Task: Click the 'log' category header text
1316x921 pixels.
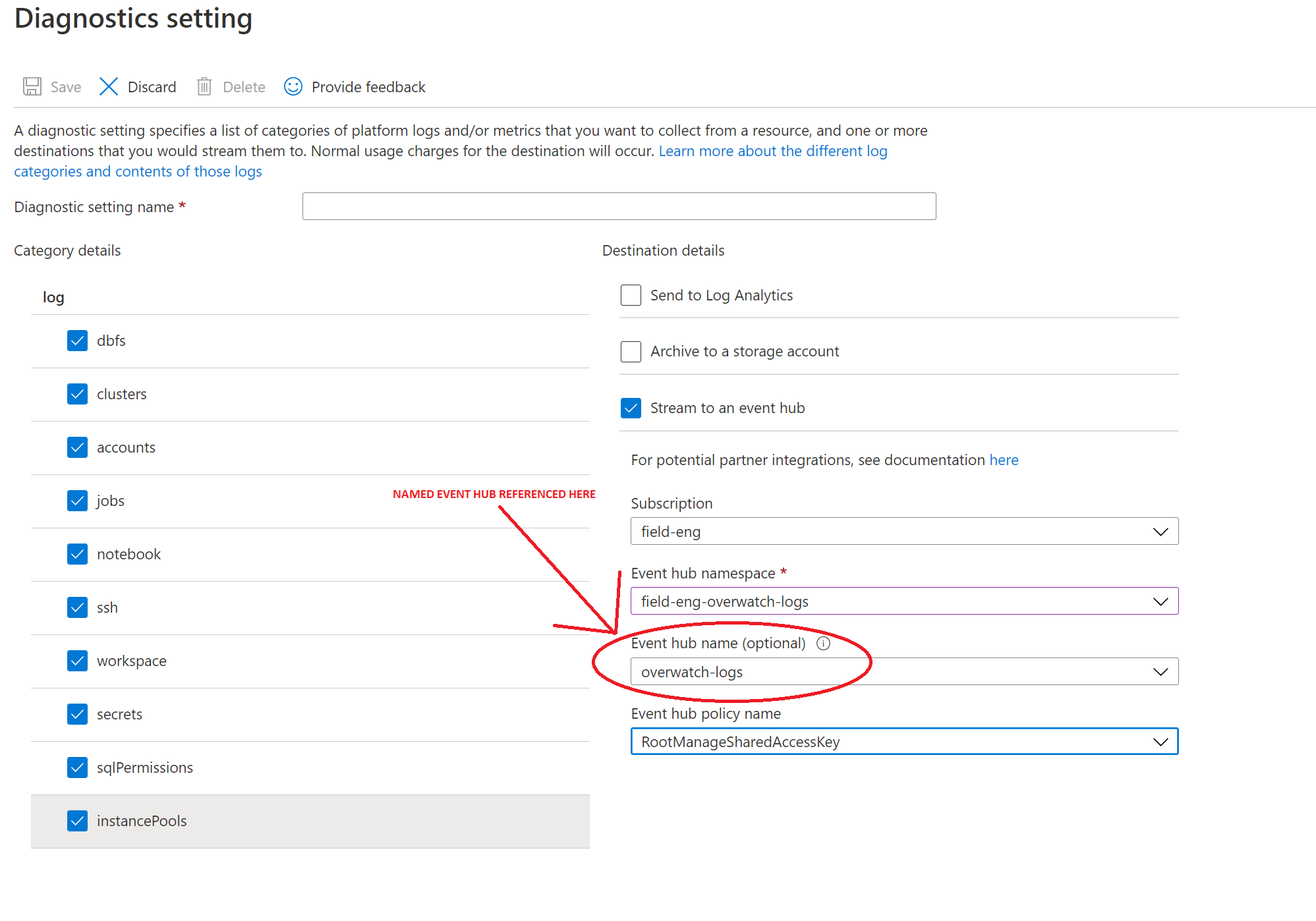Action: click(53, 297)
